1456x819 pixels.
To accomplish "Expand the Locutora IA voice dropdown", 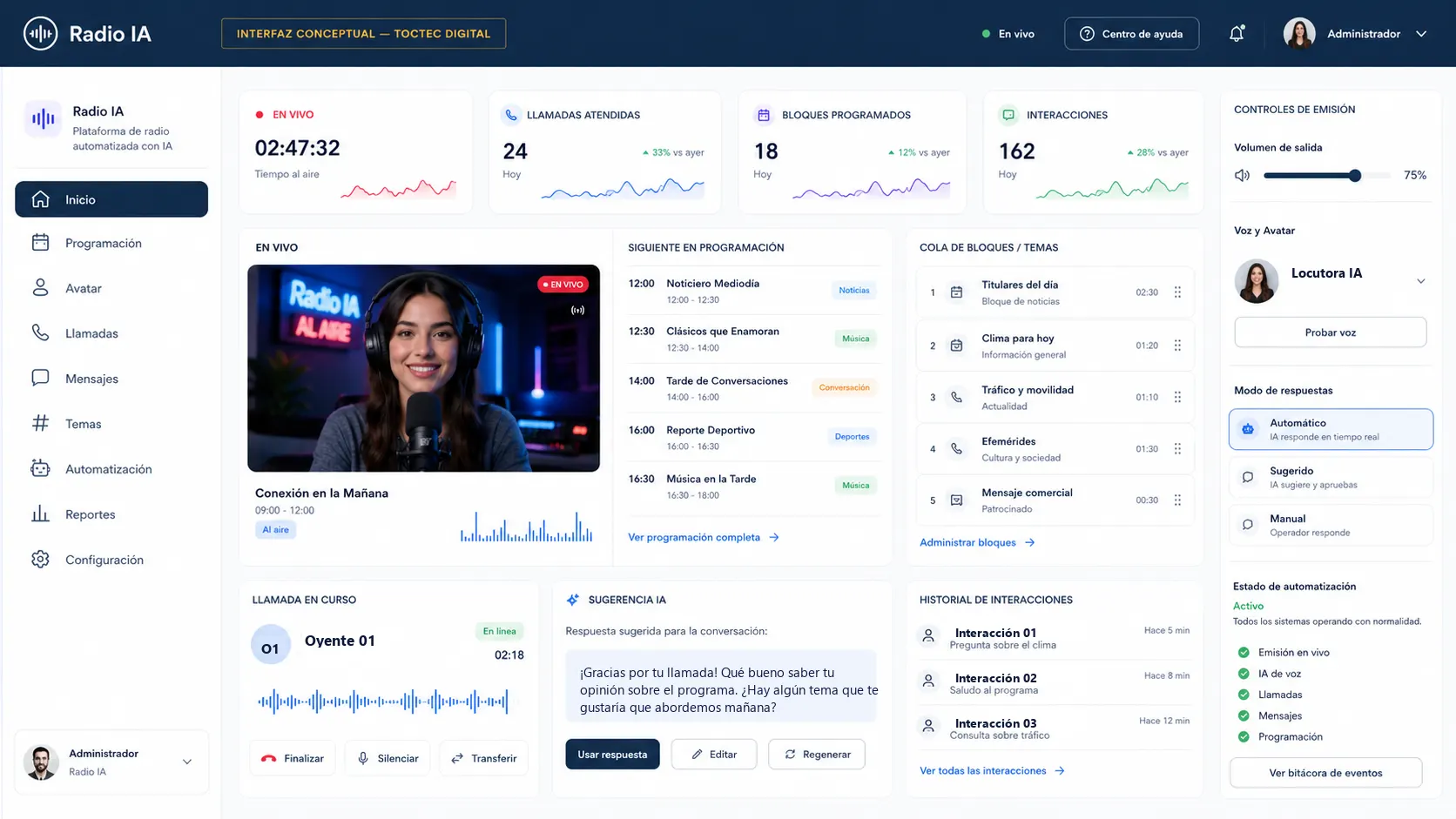I will tap(1420, 281).
